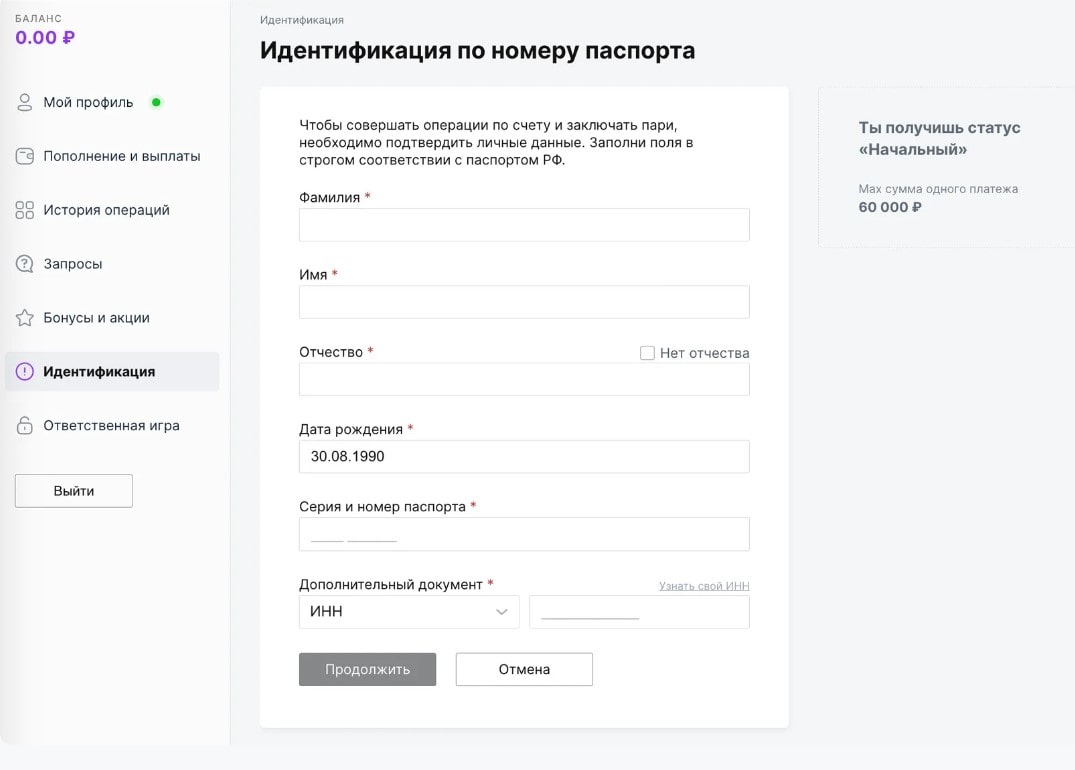This screenshot has height=770, width=1075.
Task: Click the chevron arrow in ИНН selector
Action: (x=502, y=612)
